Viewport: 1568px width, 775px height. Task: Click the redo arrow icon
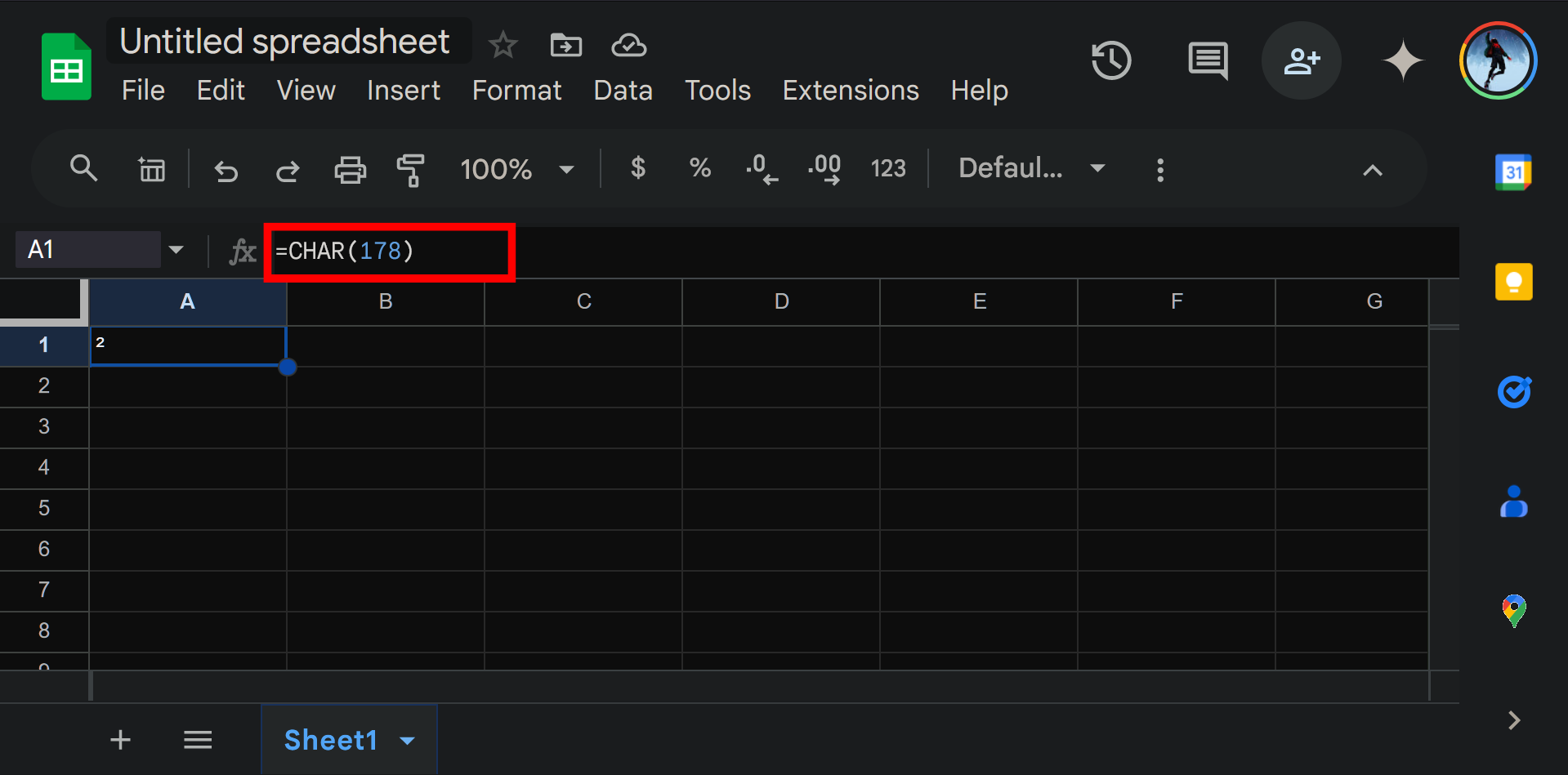[288, 171]
